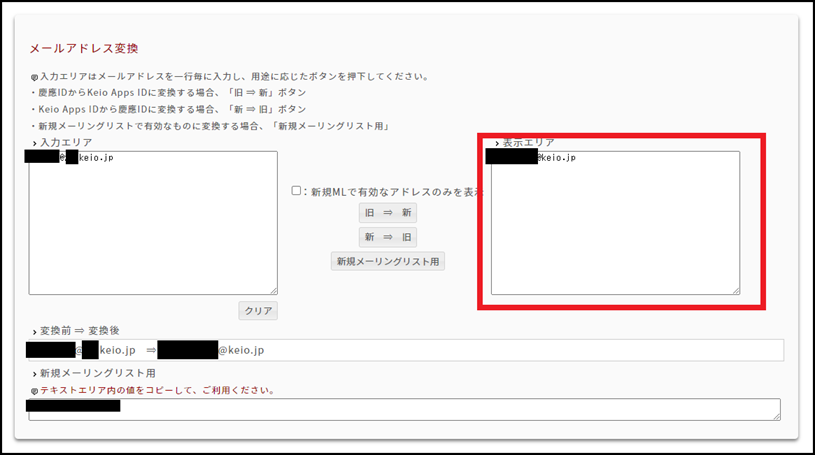Viewport: 815px width, 455px height.
Task: Click the chevron by 新規メーリングリスト用 section label
Action: click(34, 374)
